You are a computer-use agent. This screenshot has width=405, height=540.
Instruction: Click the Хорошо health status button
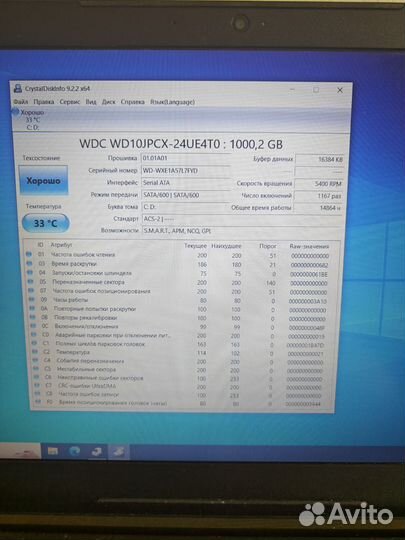(43, 180)
